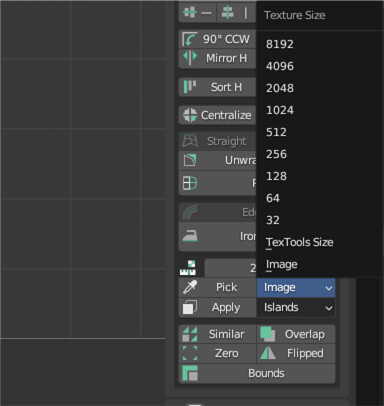Click the Apply texel density button

tap(217, 307)
